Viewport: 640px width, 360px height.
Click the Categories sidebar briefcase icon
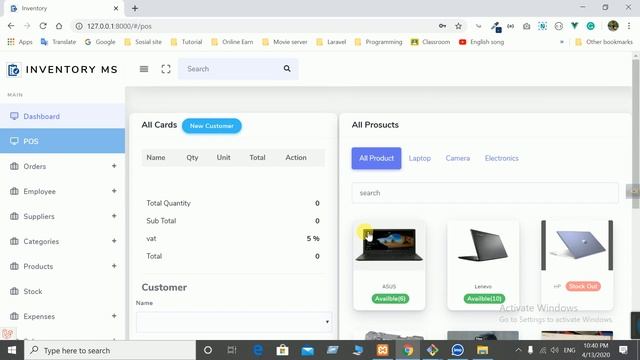(x=14, y=241)
